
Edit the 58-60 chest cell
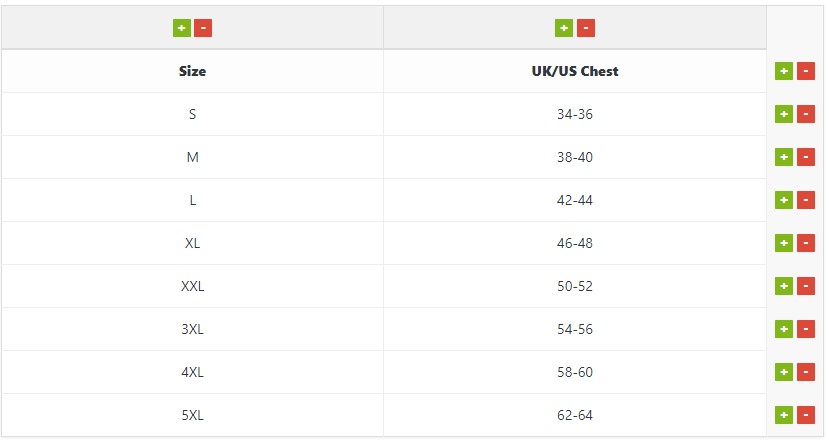click(575, 372)
